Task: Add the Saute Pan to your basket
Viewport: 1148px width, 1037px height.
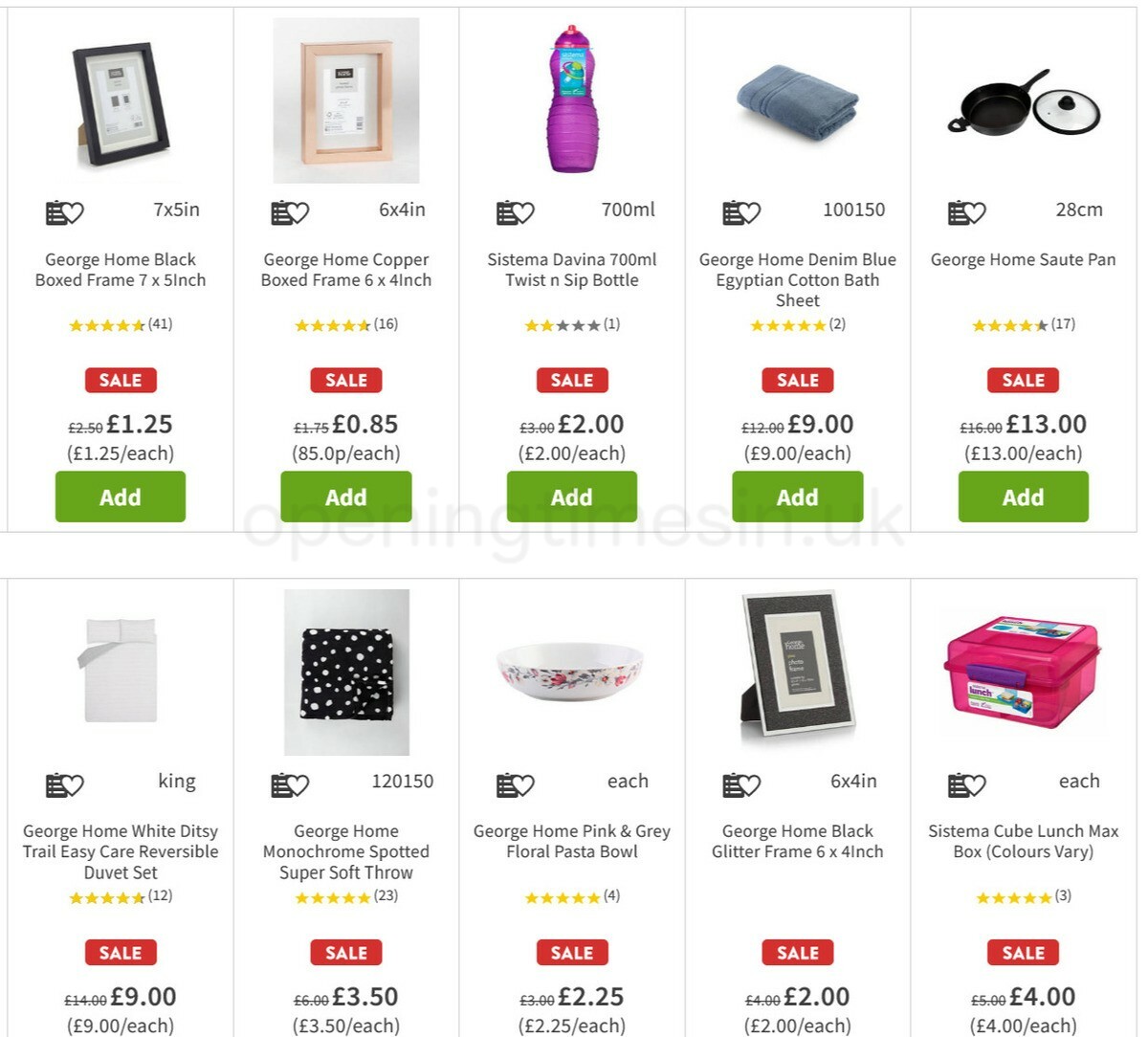Action: 1023,496
